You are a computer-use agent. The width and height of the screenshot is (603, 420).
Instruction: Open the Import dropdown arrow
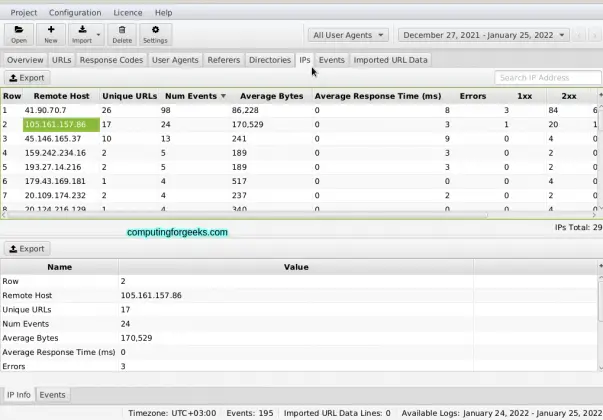[97, 31]
